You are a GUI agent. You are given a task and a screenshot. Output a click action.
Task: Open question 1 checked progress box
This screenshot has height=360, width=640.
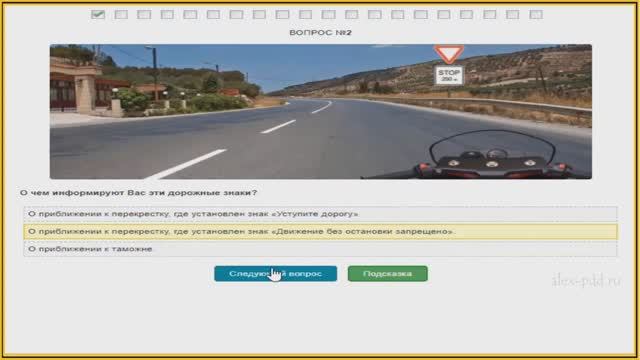click(98, 15)
